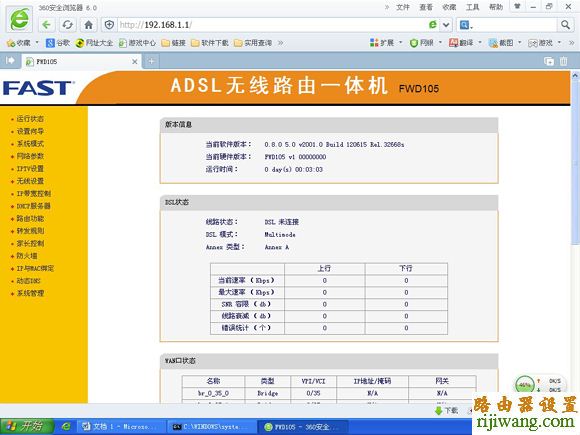580x435 pixels.
Task: Open the 网址大全 bookmark
Action: tap(94, 43)
